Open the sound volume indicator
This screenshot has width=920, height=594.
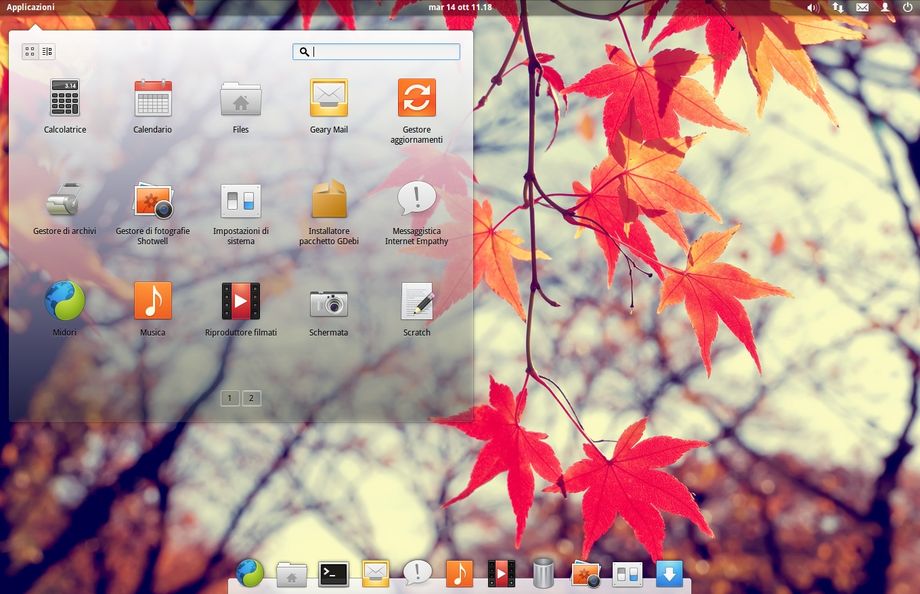click(x=812, y=7)
